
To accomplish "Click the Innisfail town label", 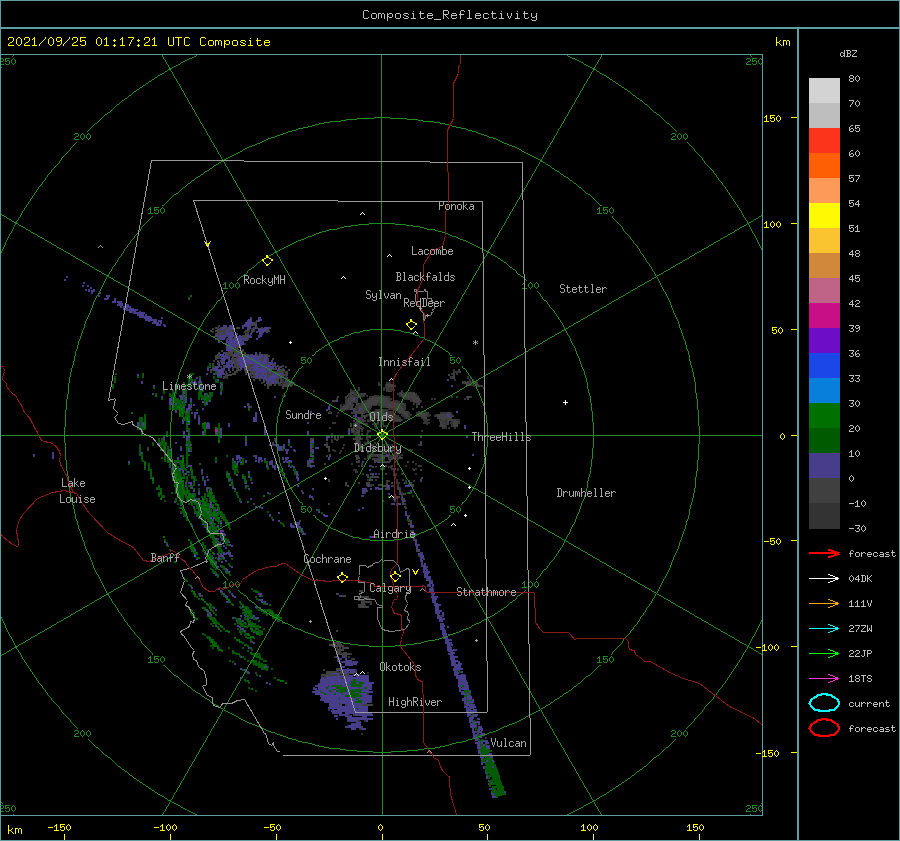I will [x=404, y=362].
